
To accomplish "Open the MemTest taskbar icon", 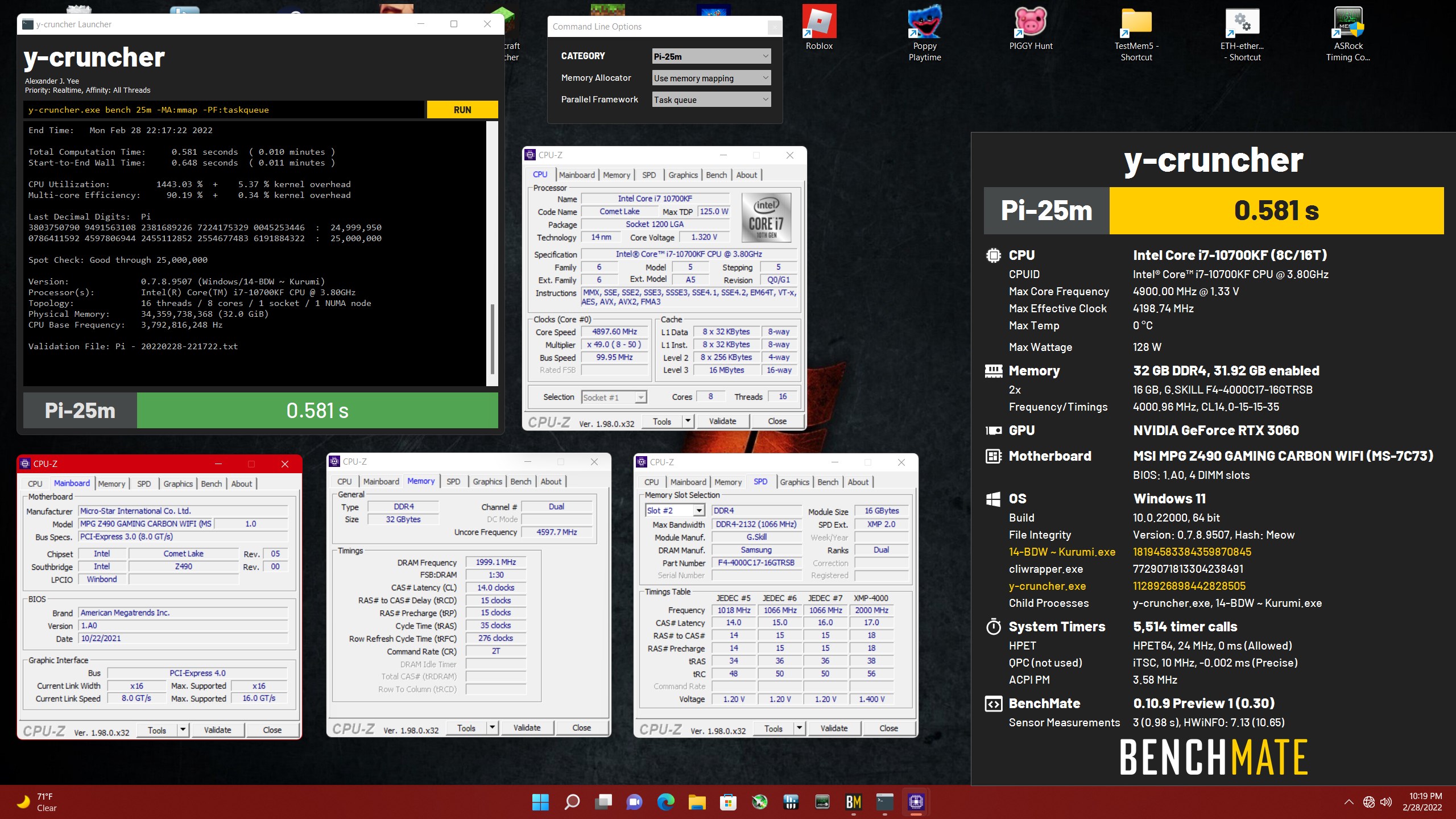I will tap(822, 802).
